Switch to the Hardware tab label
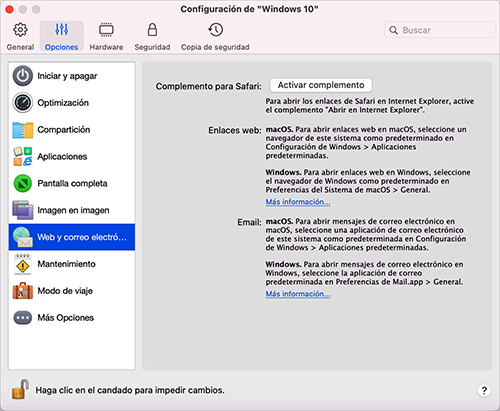The width and height of the screenshot is (500, 411). [x=106, y=47]
